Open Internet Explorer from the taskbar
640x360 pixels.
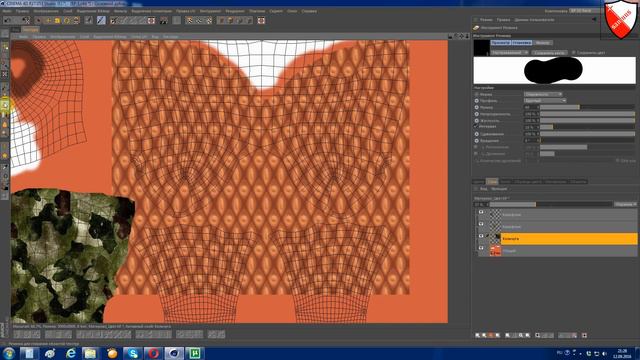pyautogui.click(x=71, y=353)
